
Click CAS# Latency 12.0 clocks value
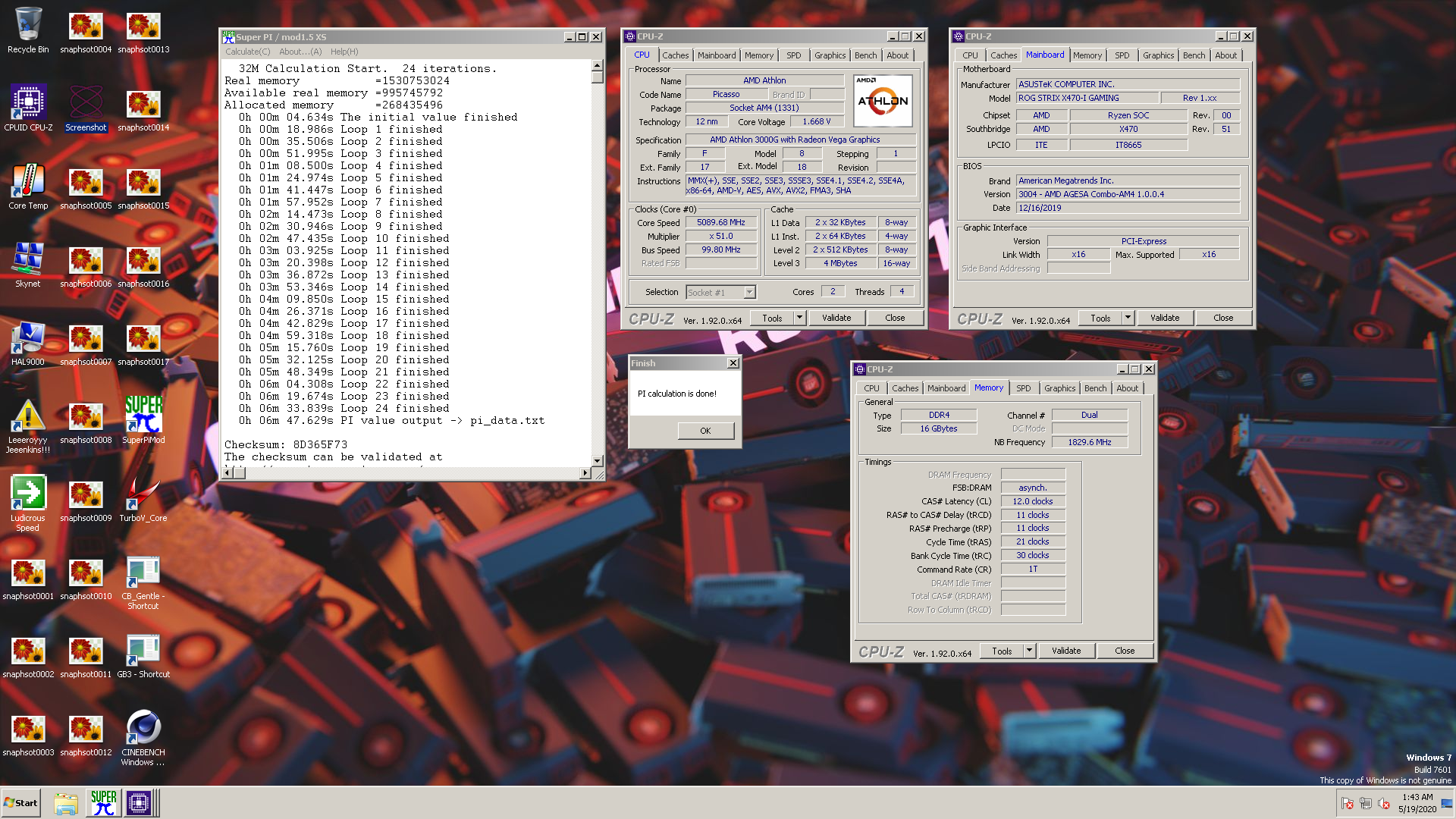(1033, 501)
